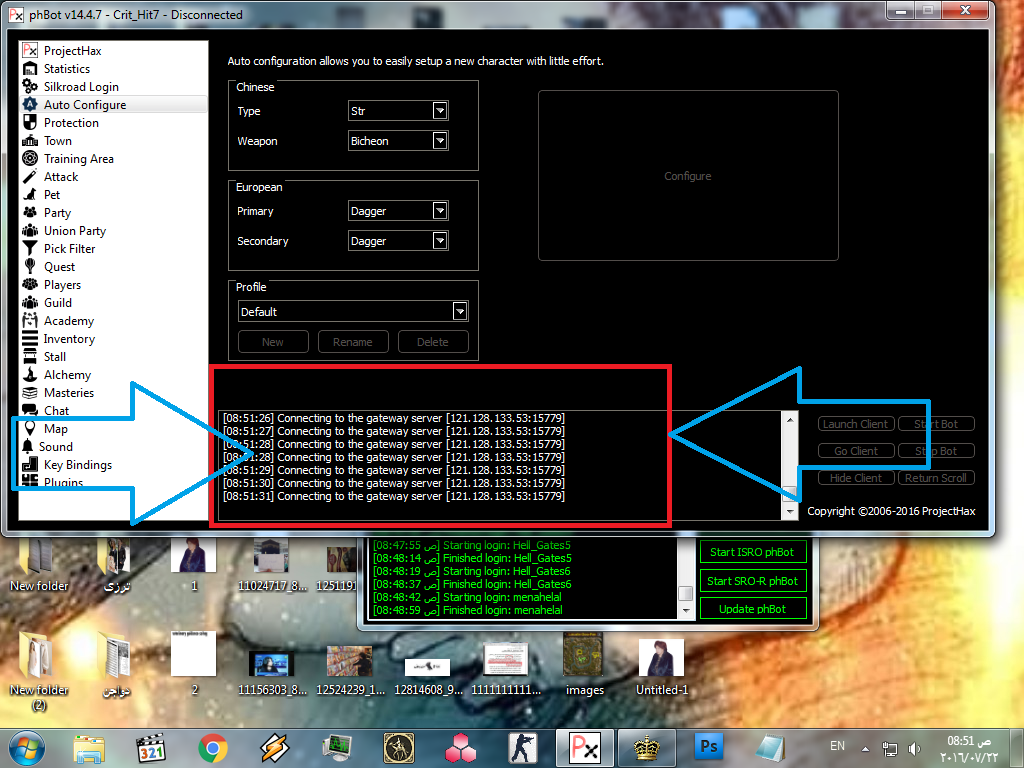This screenshot has width=1024, height=768.
Task: Click the Protection shield icon
Action: click(30, 122)
